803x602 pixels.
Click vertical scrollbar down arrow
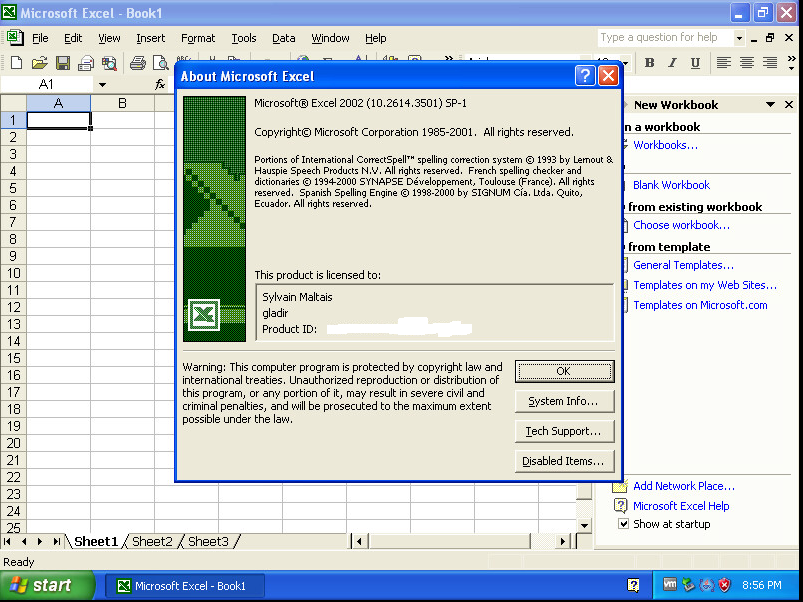point(584,526)
